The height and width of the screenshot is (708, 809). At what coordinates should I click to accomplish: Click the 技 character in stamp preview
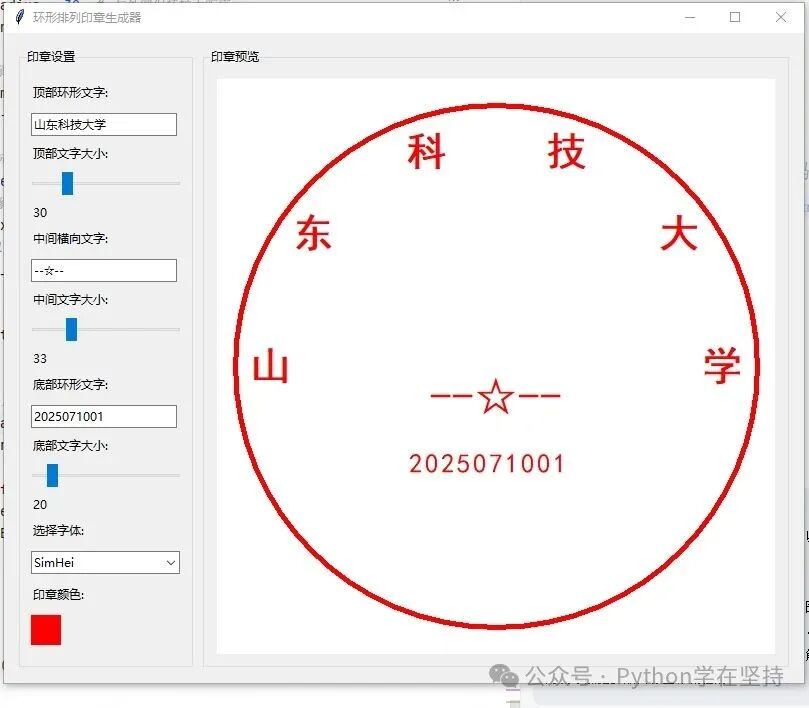point(567,151)
